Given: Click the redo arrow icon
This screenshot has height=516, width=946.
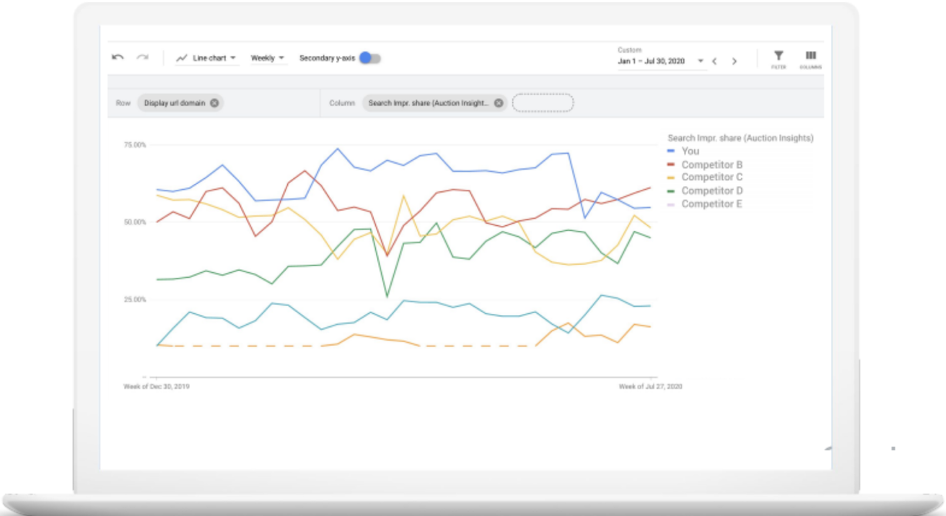Looking at the screenshot, I should (143, 58).
